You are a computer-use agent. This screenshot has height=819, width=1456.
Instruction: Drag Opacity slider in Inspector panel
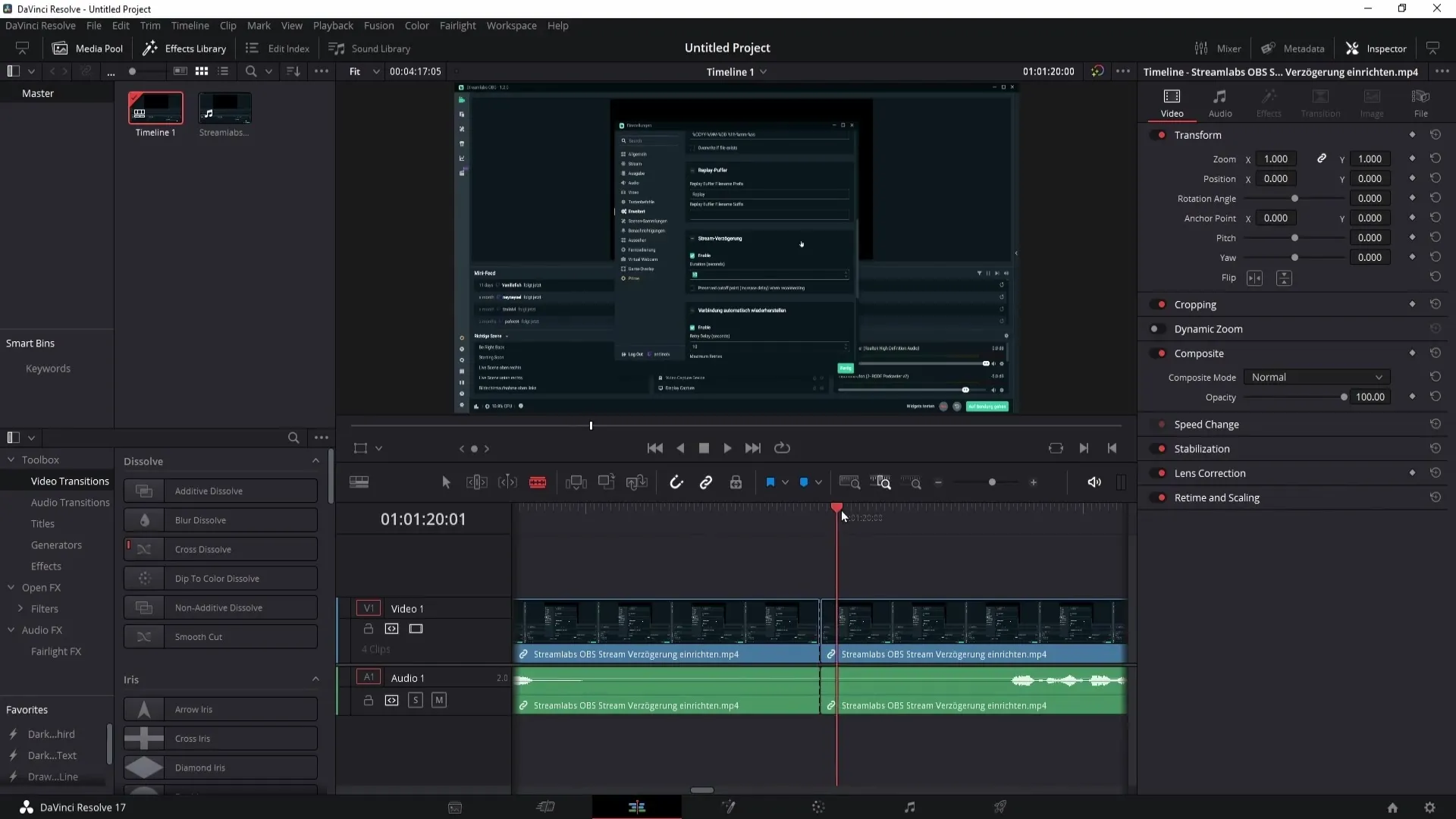pyautogui.click(x=1343, y=397)
